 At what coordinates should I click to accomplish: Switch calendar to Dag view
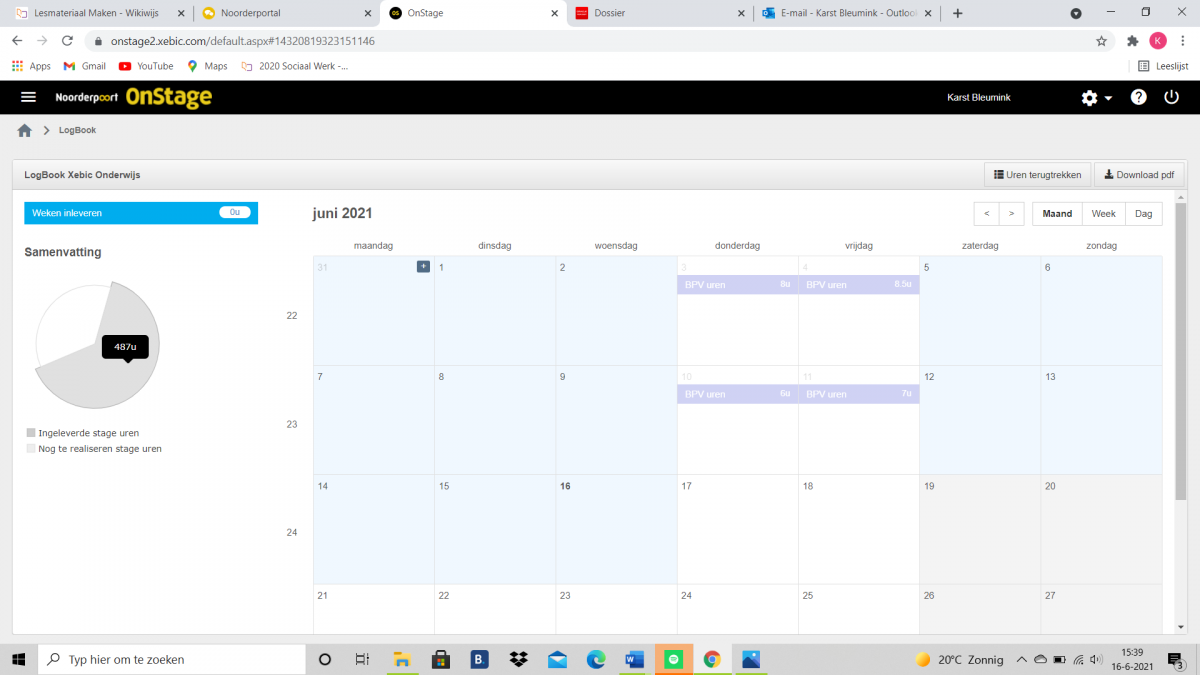1143,214
